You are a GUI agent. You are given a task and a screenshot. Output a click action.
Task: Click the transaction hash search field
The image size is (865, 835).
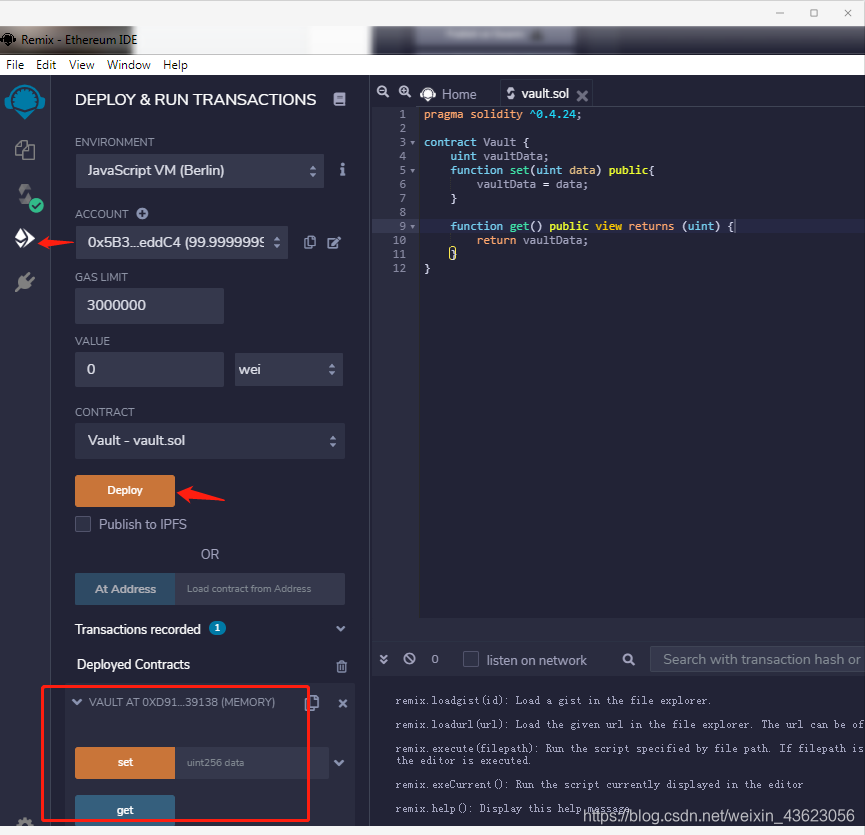tap(757, 659)
